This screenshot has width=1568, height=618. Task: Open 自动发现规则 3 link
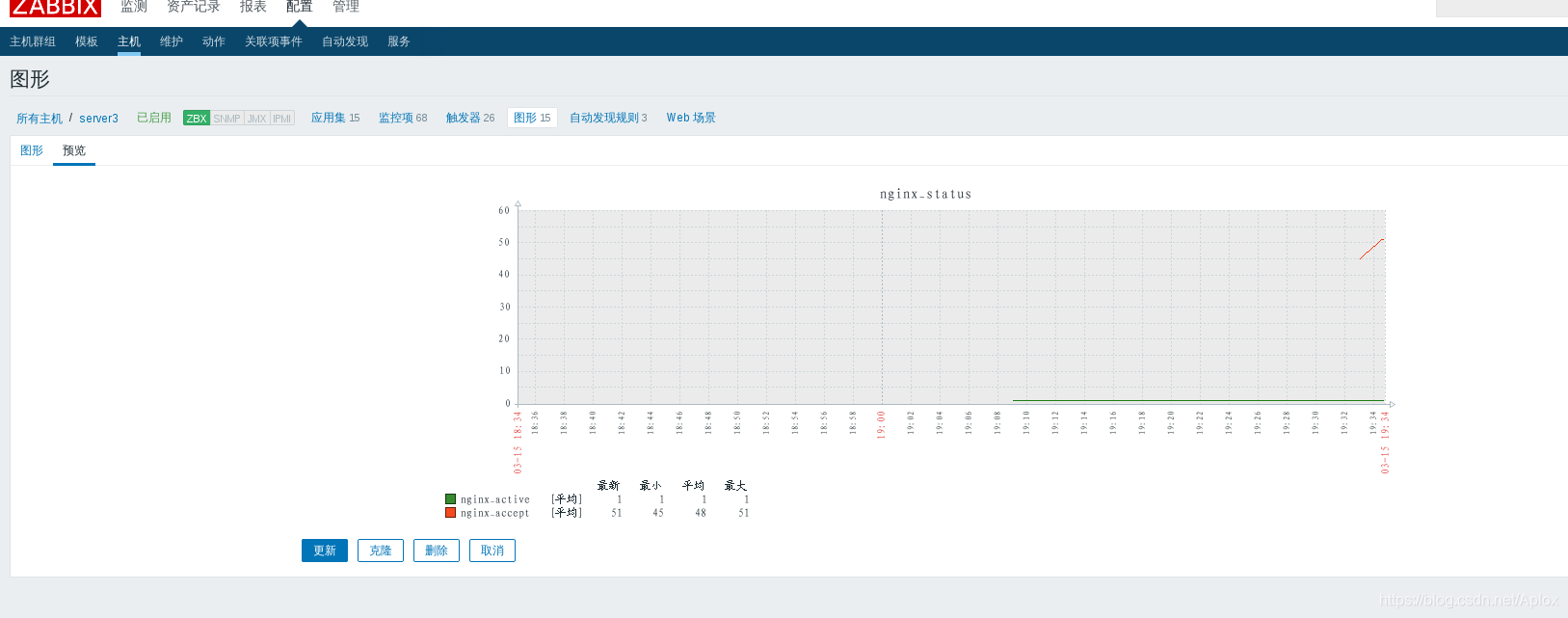coord(608,118)
